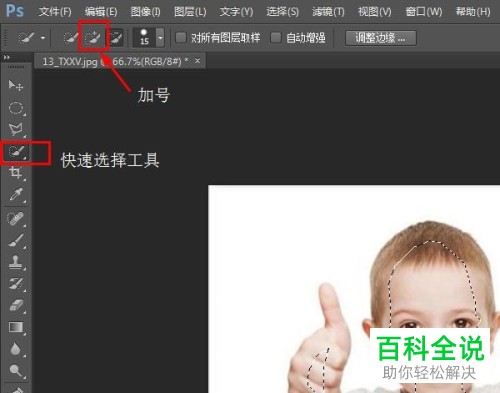Select the Gradient tool
500x393 pixels.
[x=16, y=327]
